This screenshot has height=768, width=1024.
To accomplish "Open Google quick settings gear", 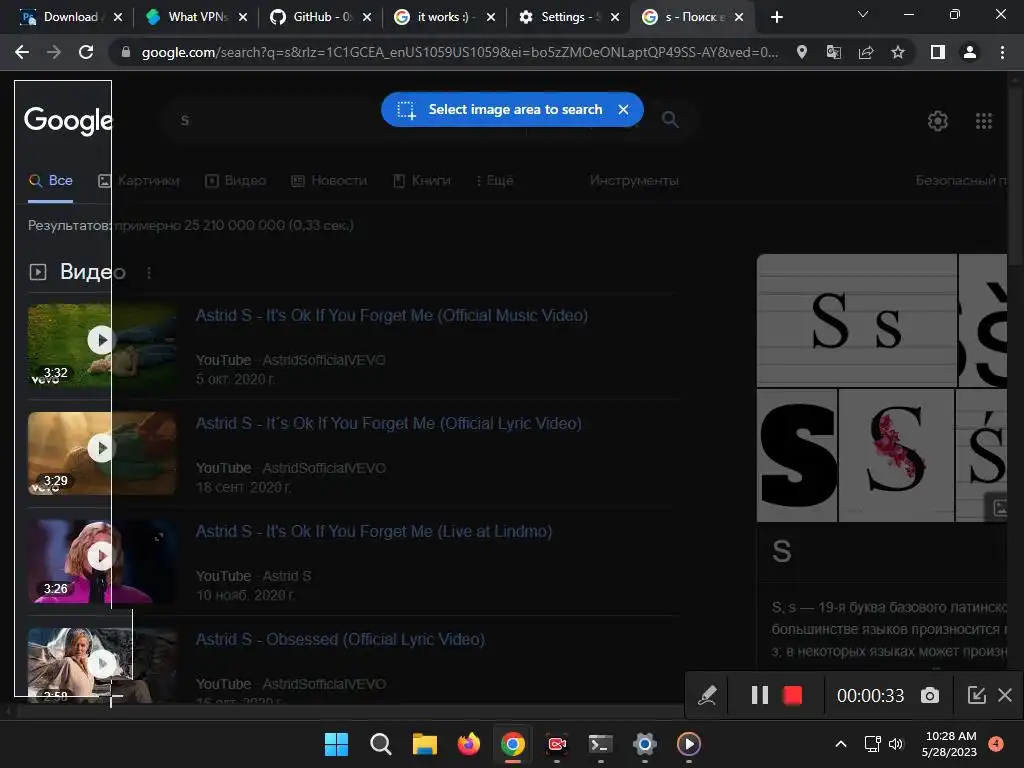I will point(938,121).
